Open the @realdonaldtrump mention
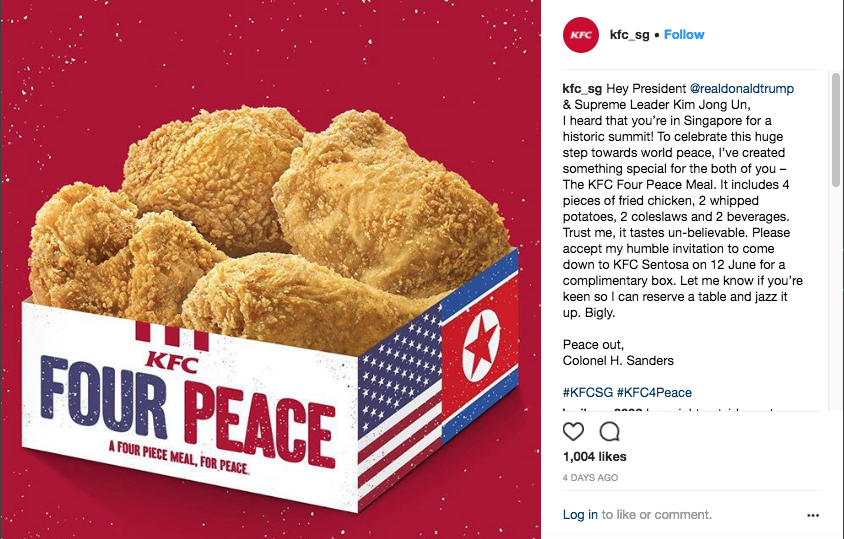 pos(742,88)
